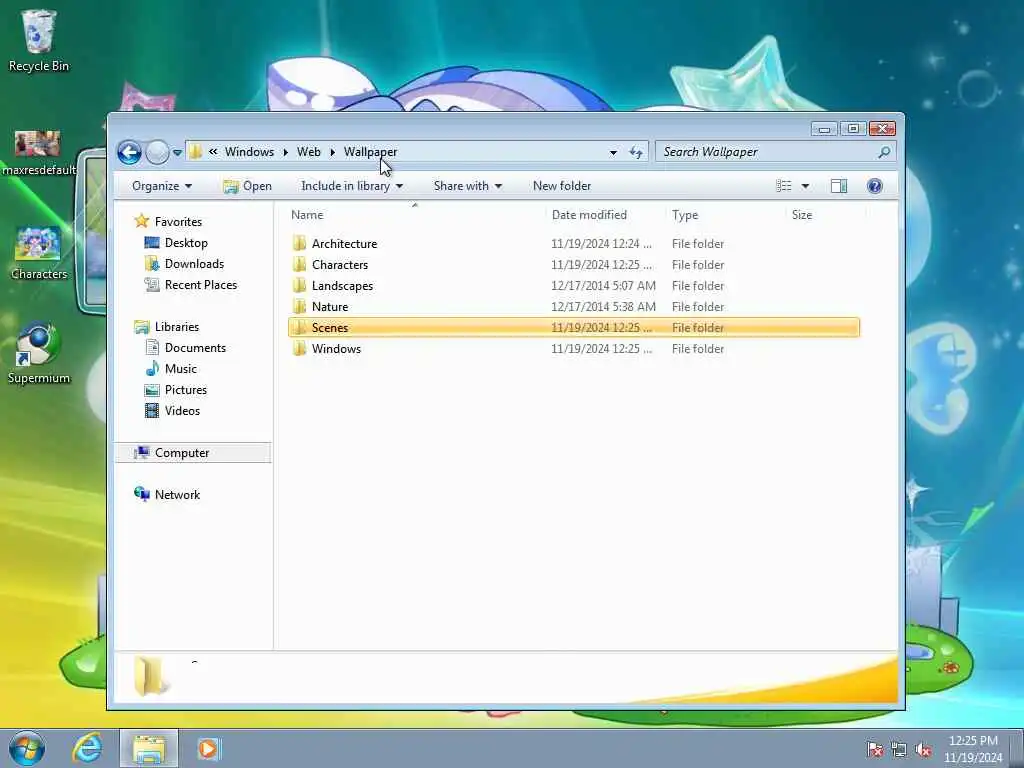
Task: Select Favorites in navigation pane
Action: 168,221
